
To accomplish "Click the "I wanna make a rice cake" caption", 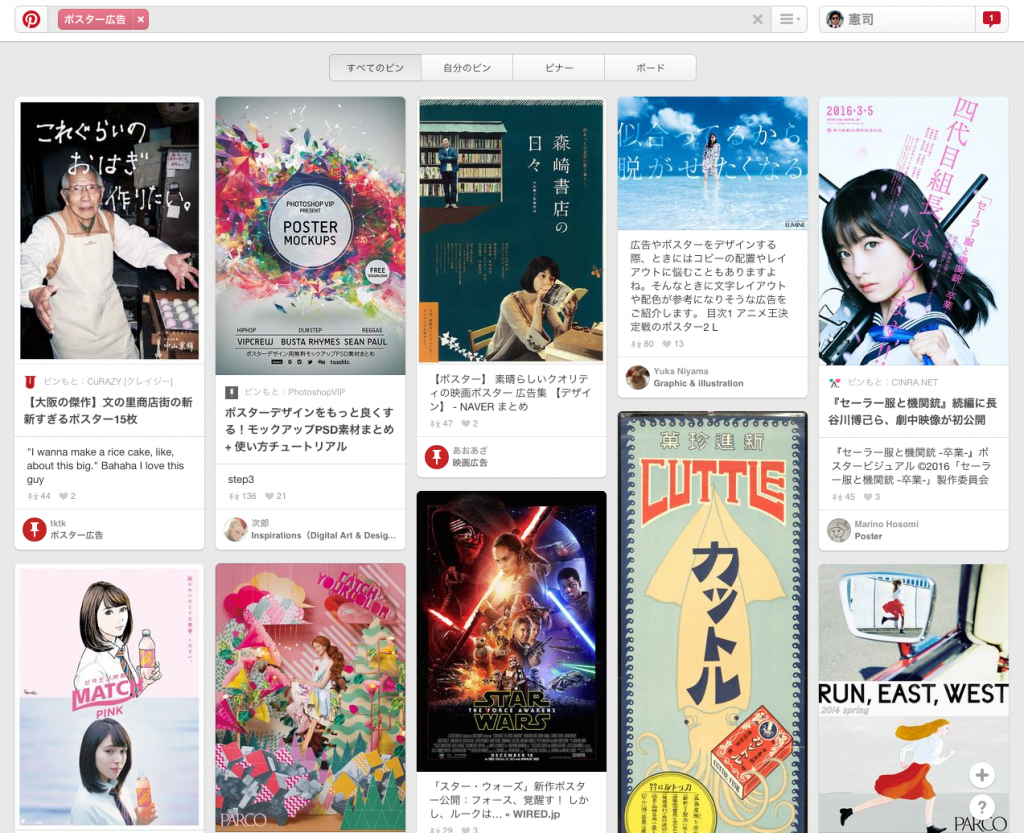I will [105, 465].
